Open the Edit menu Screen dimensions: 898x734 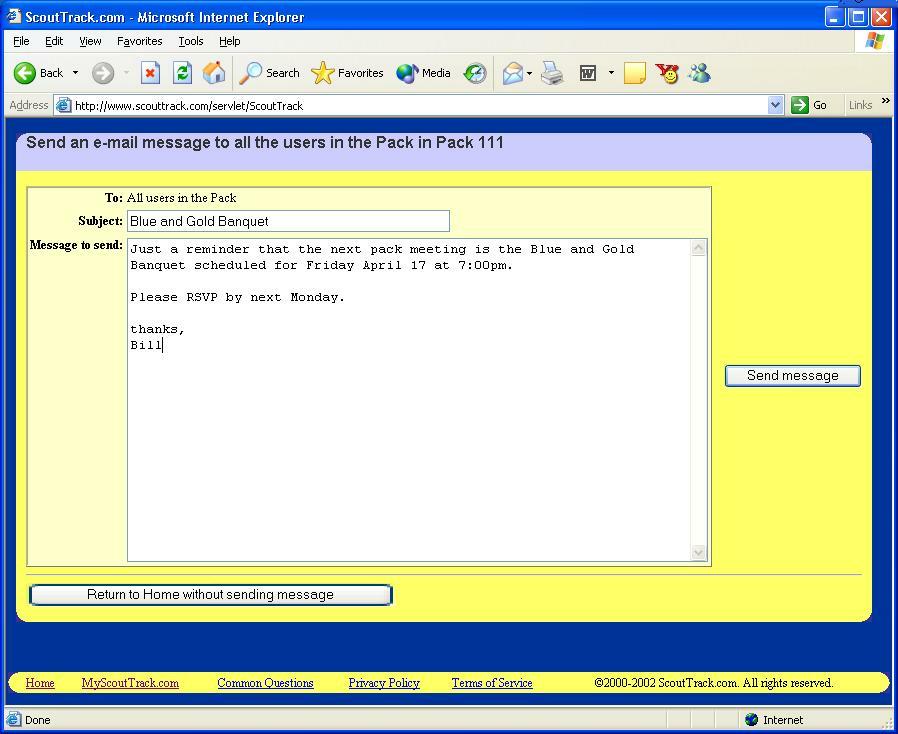tap(54, 41)
